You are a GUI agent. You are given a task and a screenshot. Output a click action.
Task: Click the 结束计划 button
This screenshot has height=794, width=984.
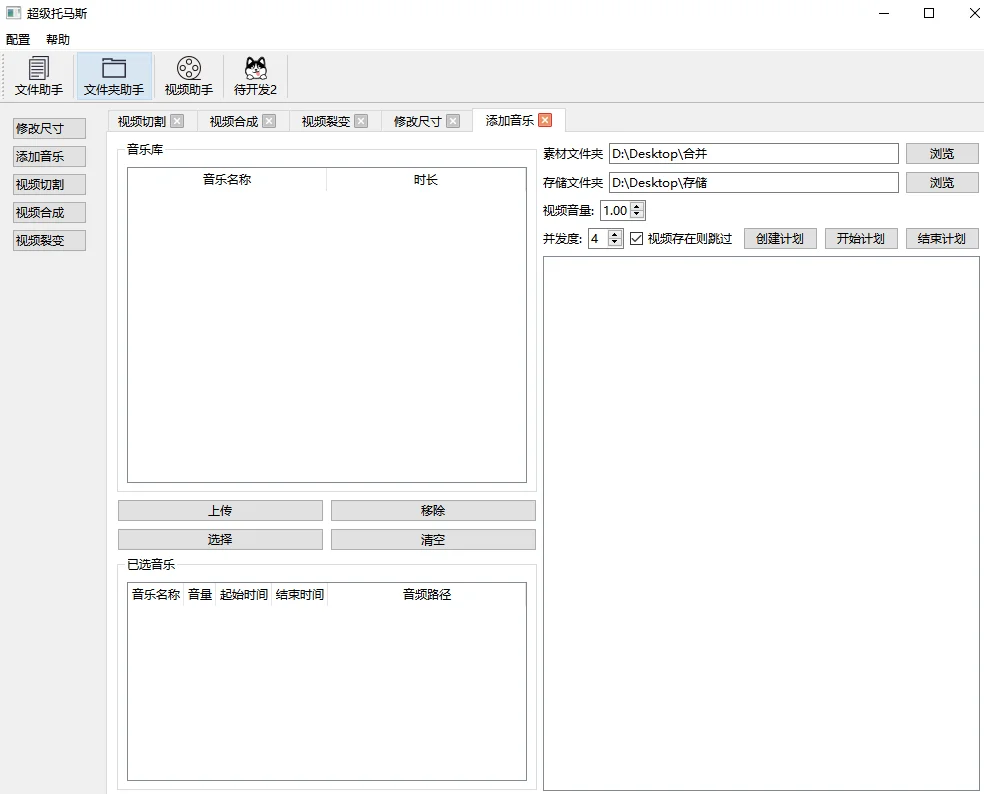pos(942,239)
